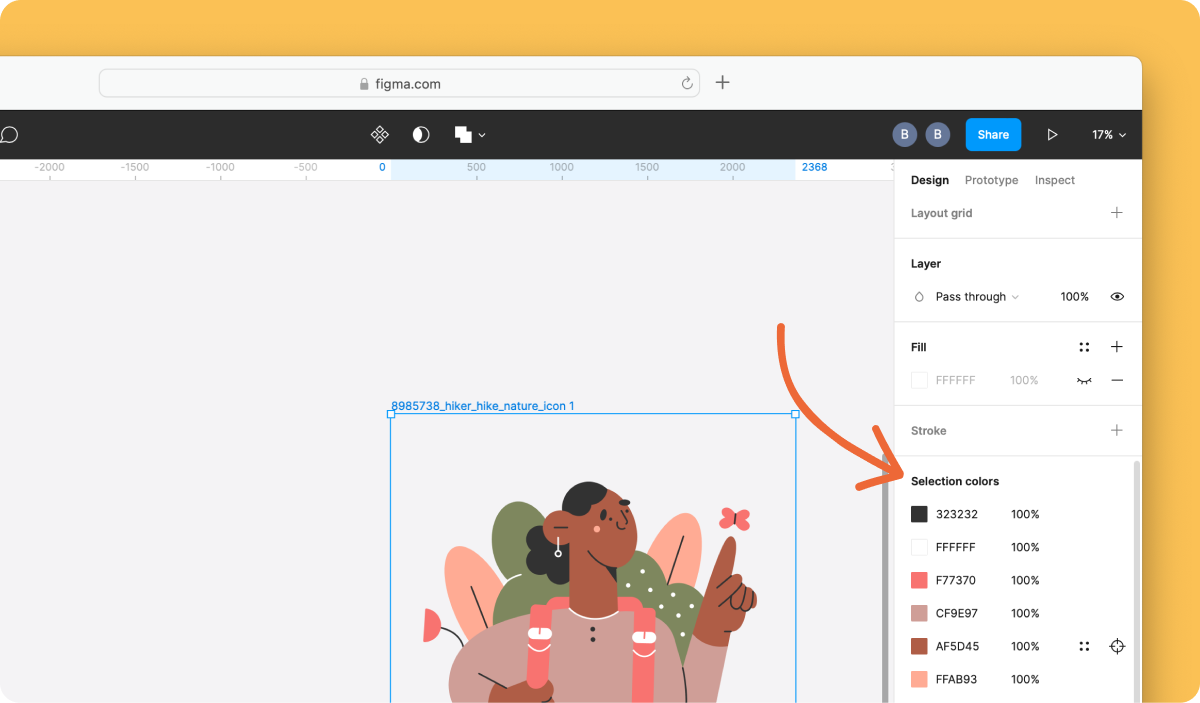This screenshot has height=703, width=1200.
Task: Click the right panel vertical scrollbar
Action: pyautogui.click(x=1135, y=580)
